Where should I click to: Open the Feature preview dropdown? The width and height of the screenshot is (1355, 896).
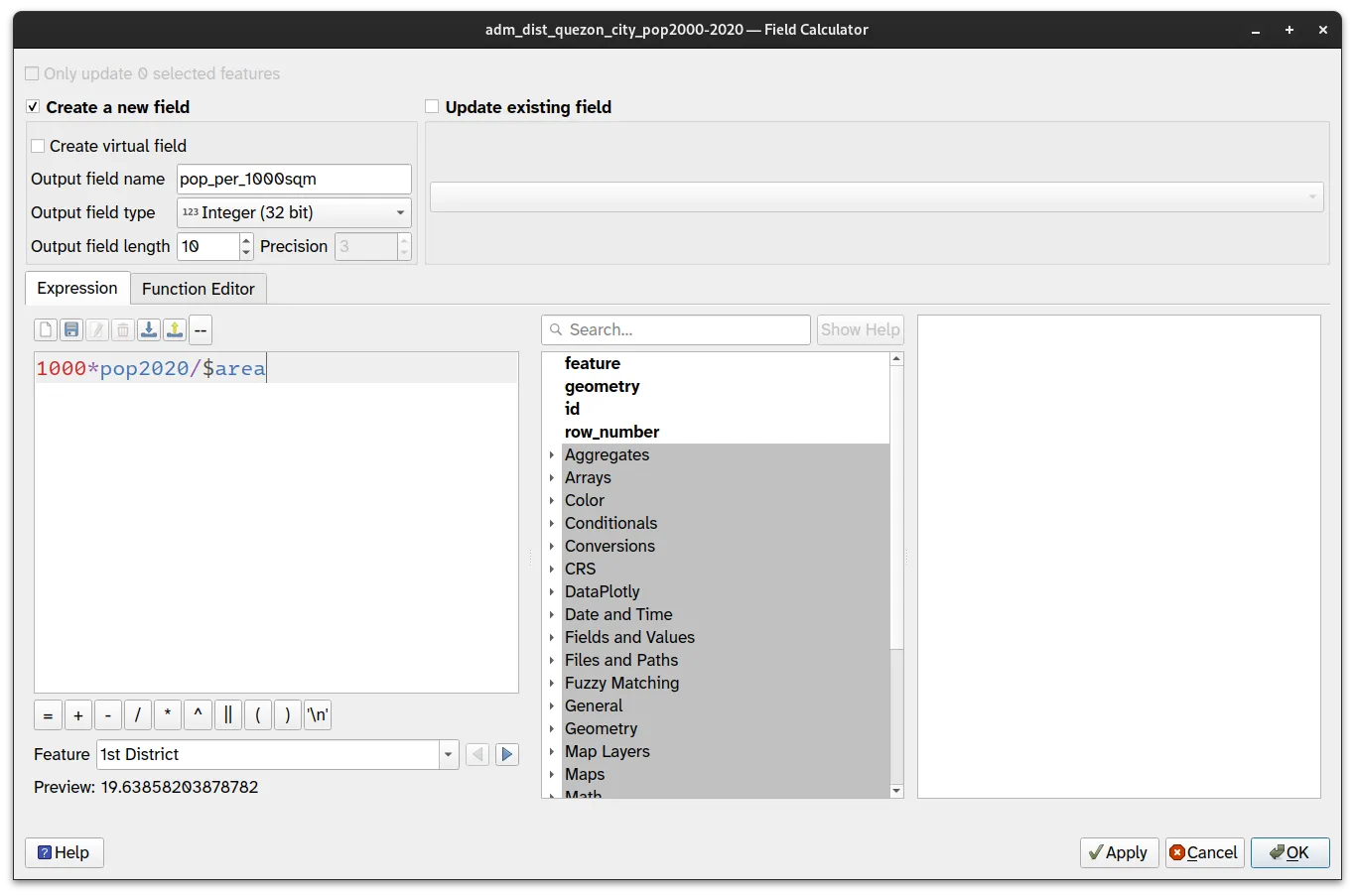pyautogui.click(x=448, y=754)
